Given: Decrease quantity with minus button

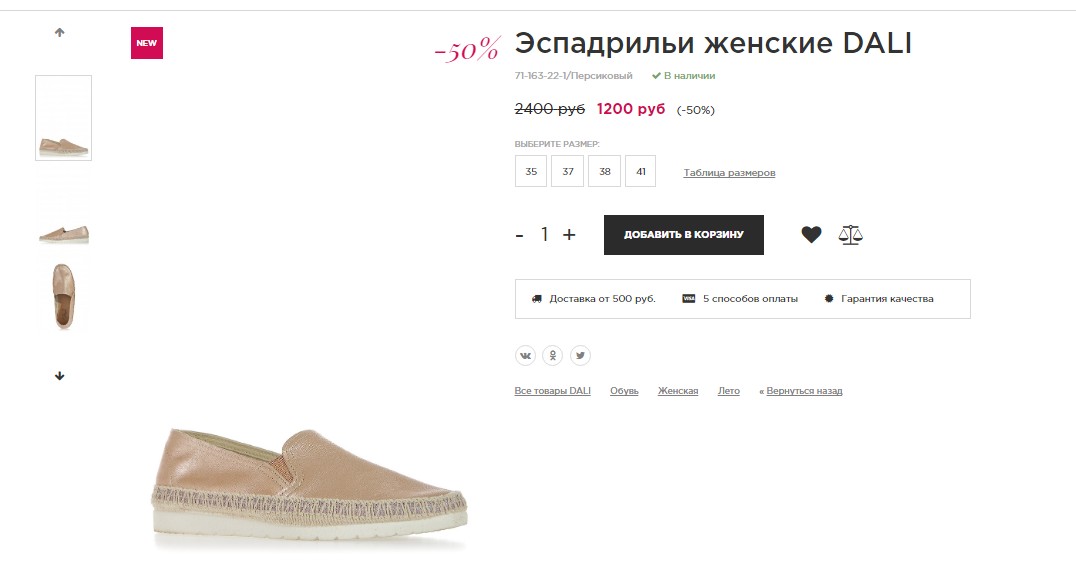Looking at the screenshot, I should [520, 235].
